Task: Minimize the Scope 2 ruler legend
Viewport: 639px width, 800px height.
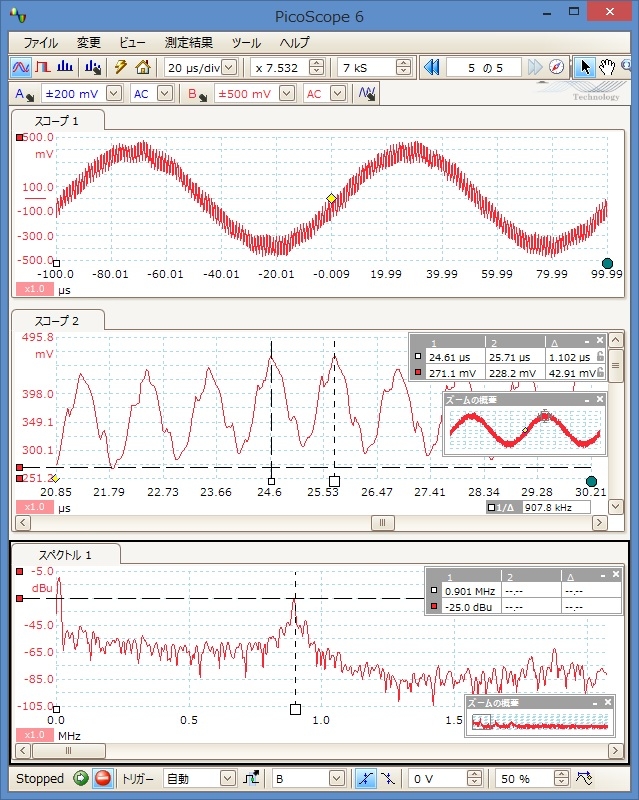Action: coord(587,341)
